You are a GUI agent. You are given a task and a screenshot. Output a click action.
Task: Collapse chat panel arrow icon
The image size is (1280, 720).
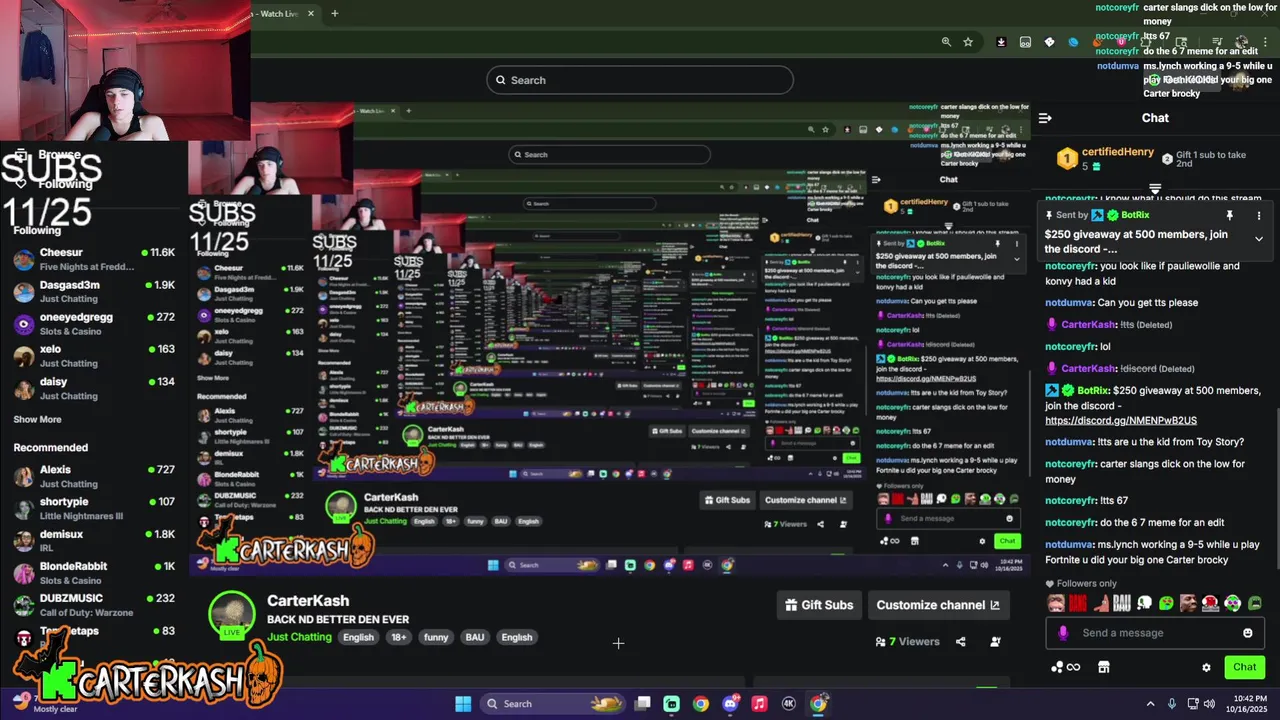(x=1045, y=118)
